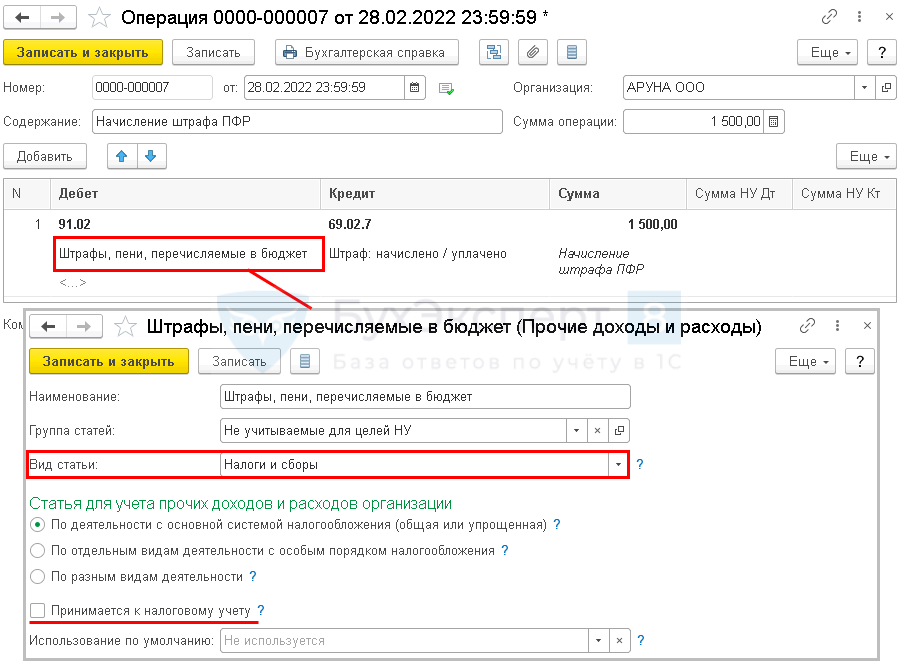This screenshot has width=899, height=664.
Task: Expand the Вид статьи dropdown
Action: 618,465
